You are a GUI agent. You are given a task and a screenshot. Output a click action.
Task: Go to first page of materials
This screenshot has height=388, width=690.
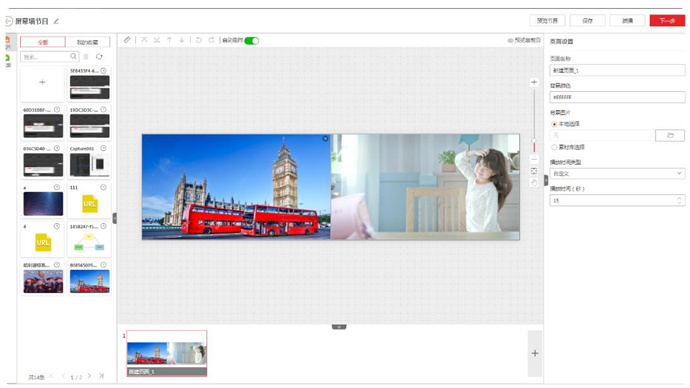(x=51, y=376)
